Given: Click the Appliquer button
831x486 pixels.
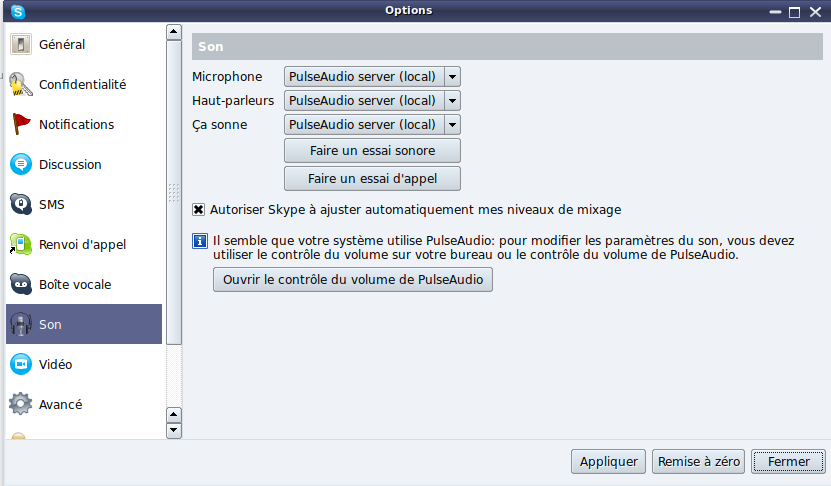Looking at the screenshot, I should pyautogui.click(x=608, y=462).
